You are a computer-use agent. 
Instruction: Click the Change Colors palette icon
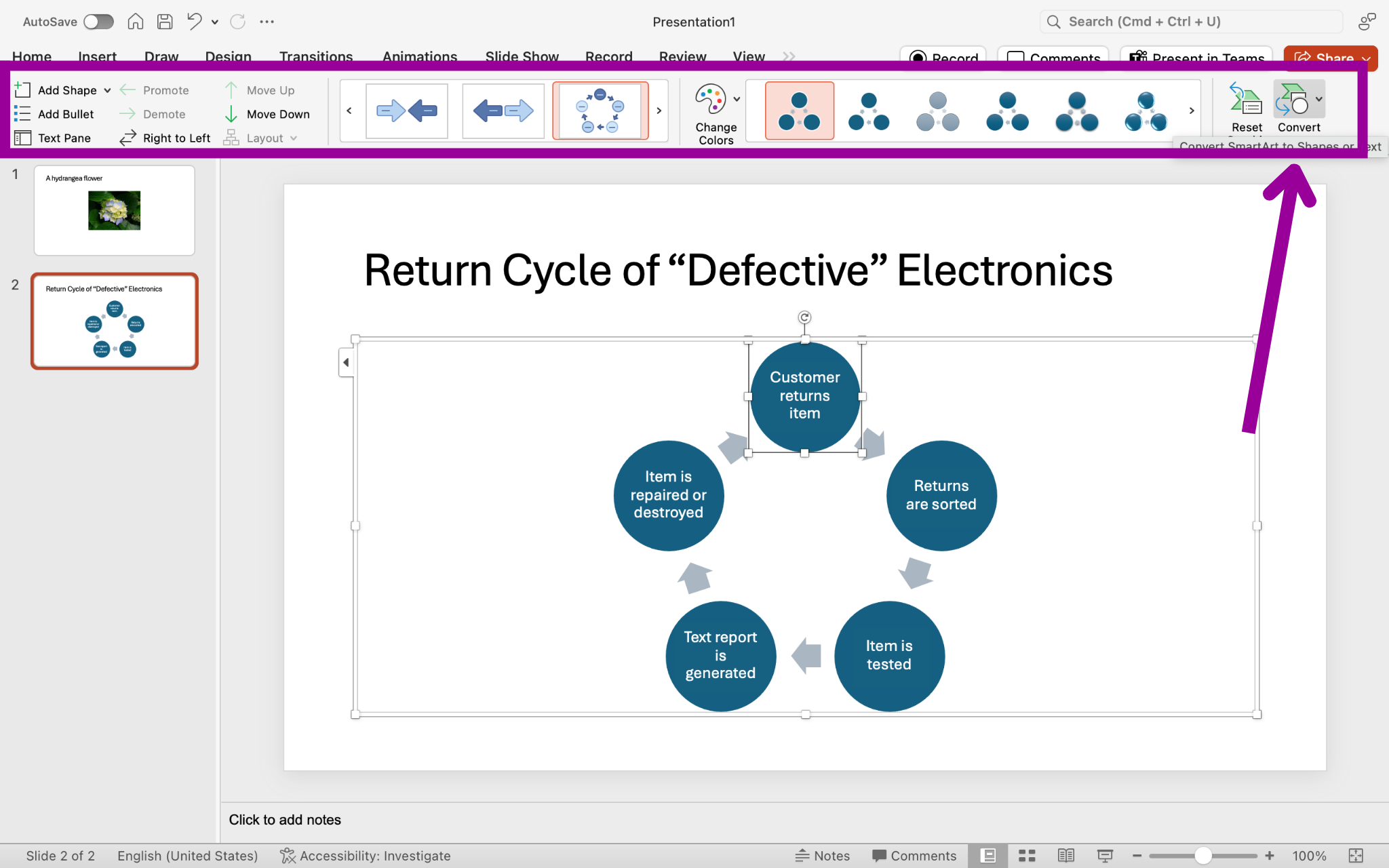pyautogui.click(x=710, y=99)
